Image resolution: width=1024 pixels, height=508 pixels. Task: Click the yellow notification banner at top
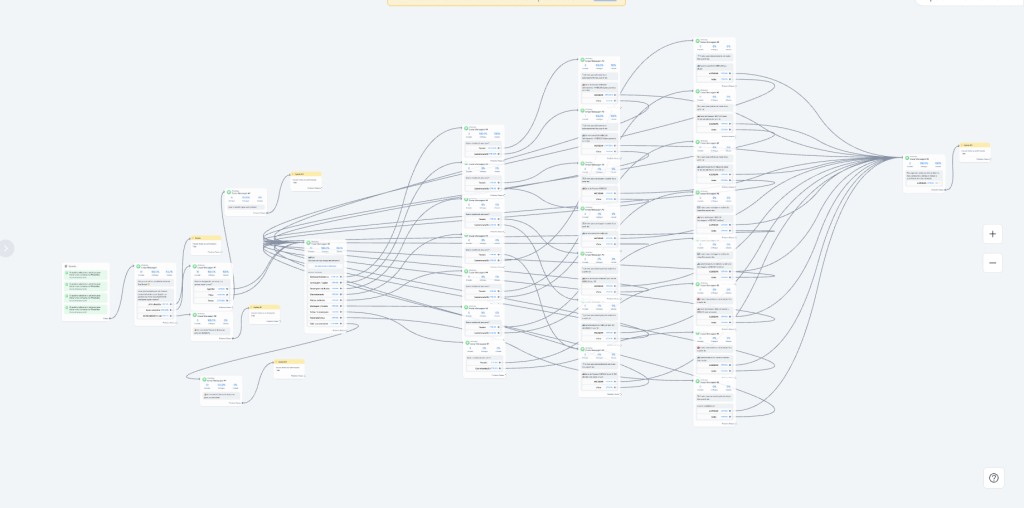pyautogui.click(x=506, y=3)
